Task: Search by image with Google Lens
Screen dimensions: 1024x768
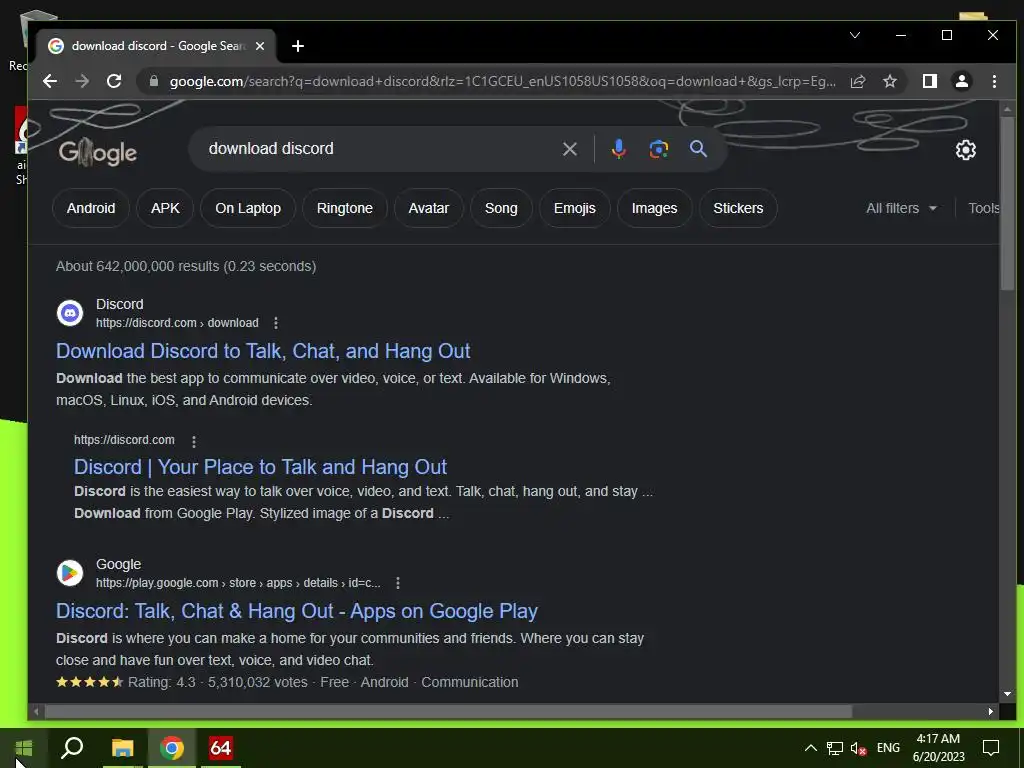Action: coord(658,149)
